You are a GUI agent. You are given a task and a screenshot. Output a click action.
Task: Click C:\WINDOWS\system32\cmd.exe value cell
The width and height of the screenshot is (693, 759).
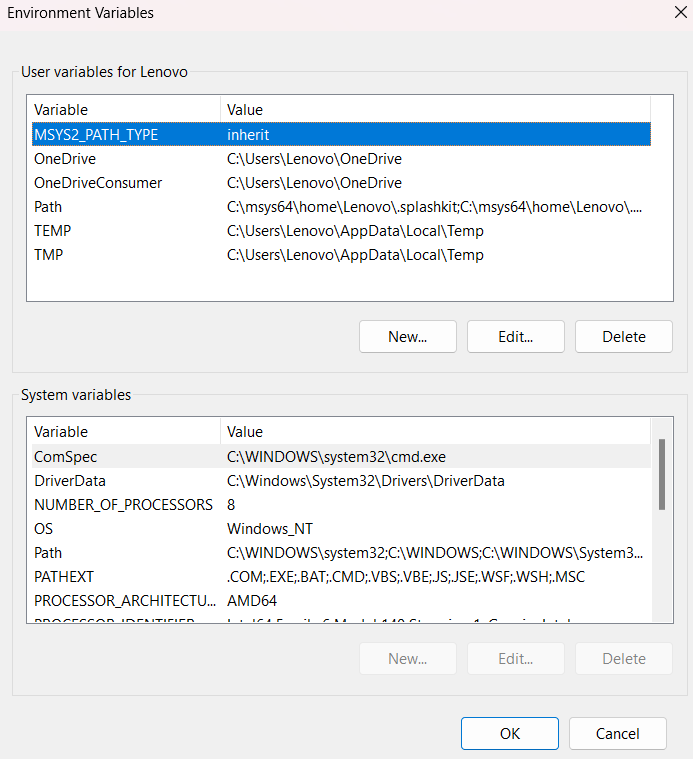pyautogui.click(x=336, y=456)
